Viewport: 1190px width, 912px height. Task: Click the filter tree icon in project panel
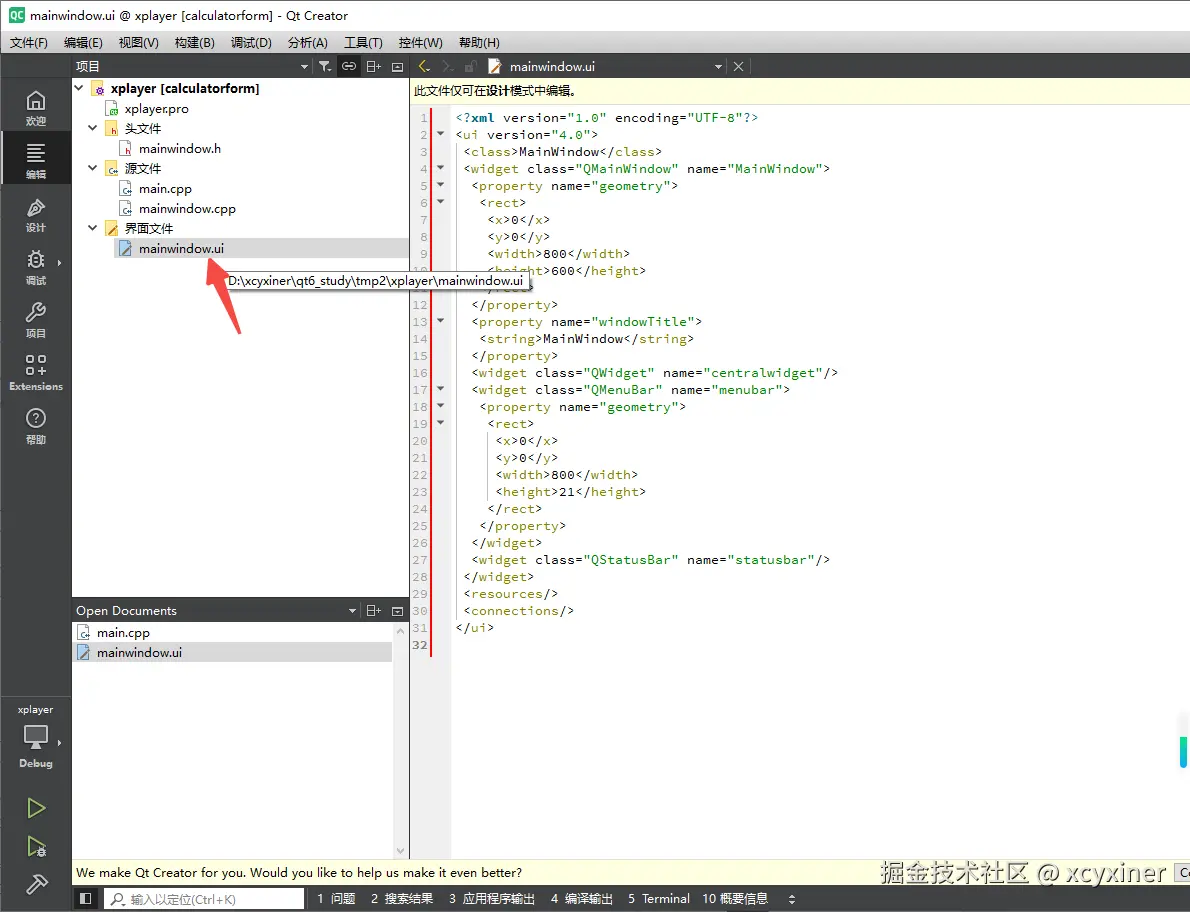(x=325, y=66)
